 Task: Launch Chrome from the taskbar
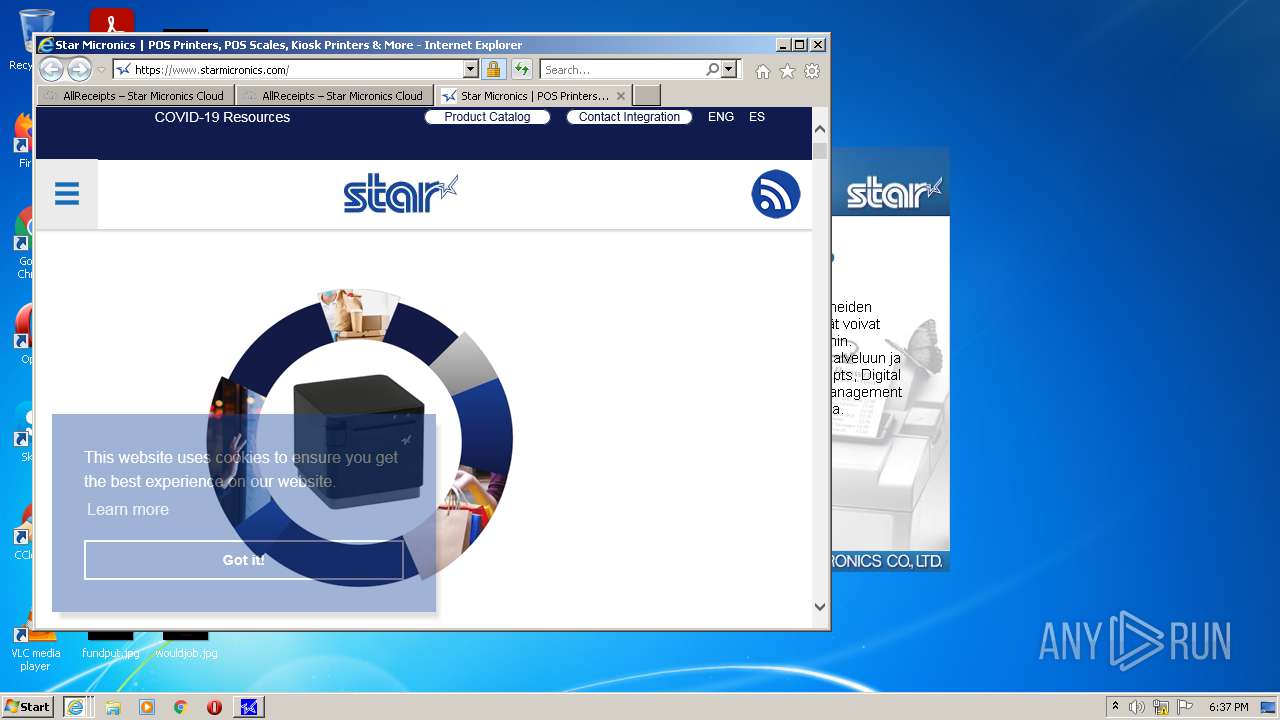click(x=181, y=707)
